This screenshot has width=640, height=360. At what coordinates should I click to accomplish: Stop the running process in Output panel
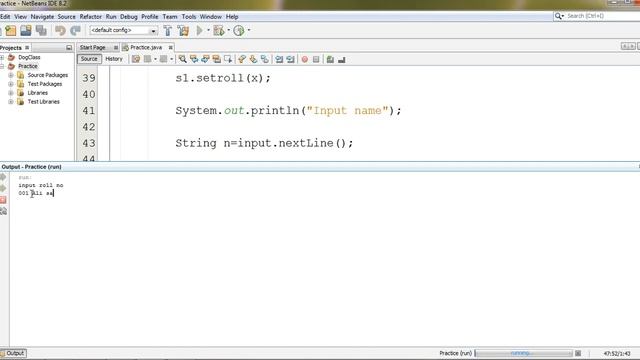coord(3,200)
